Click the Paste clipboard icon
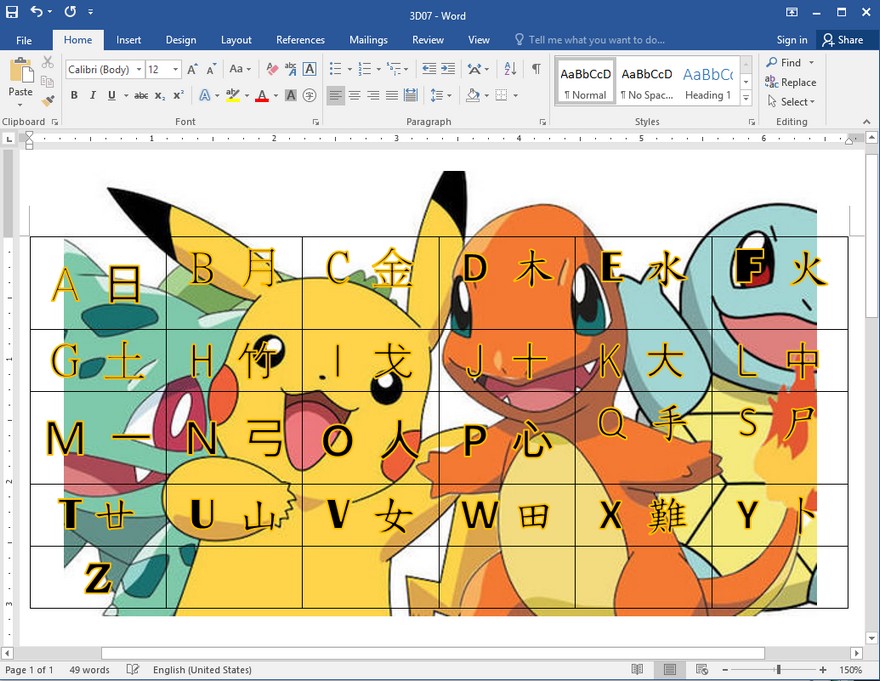The height and width of the screenshot is (681, 880). 21,71
